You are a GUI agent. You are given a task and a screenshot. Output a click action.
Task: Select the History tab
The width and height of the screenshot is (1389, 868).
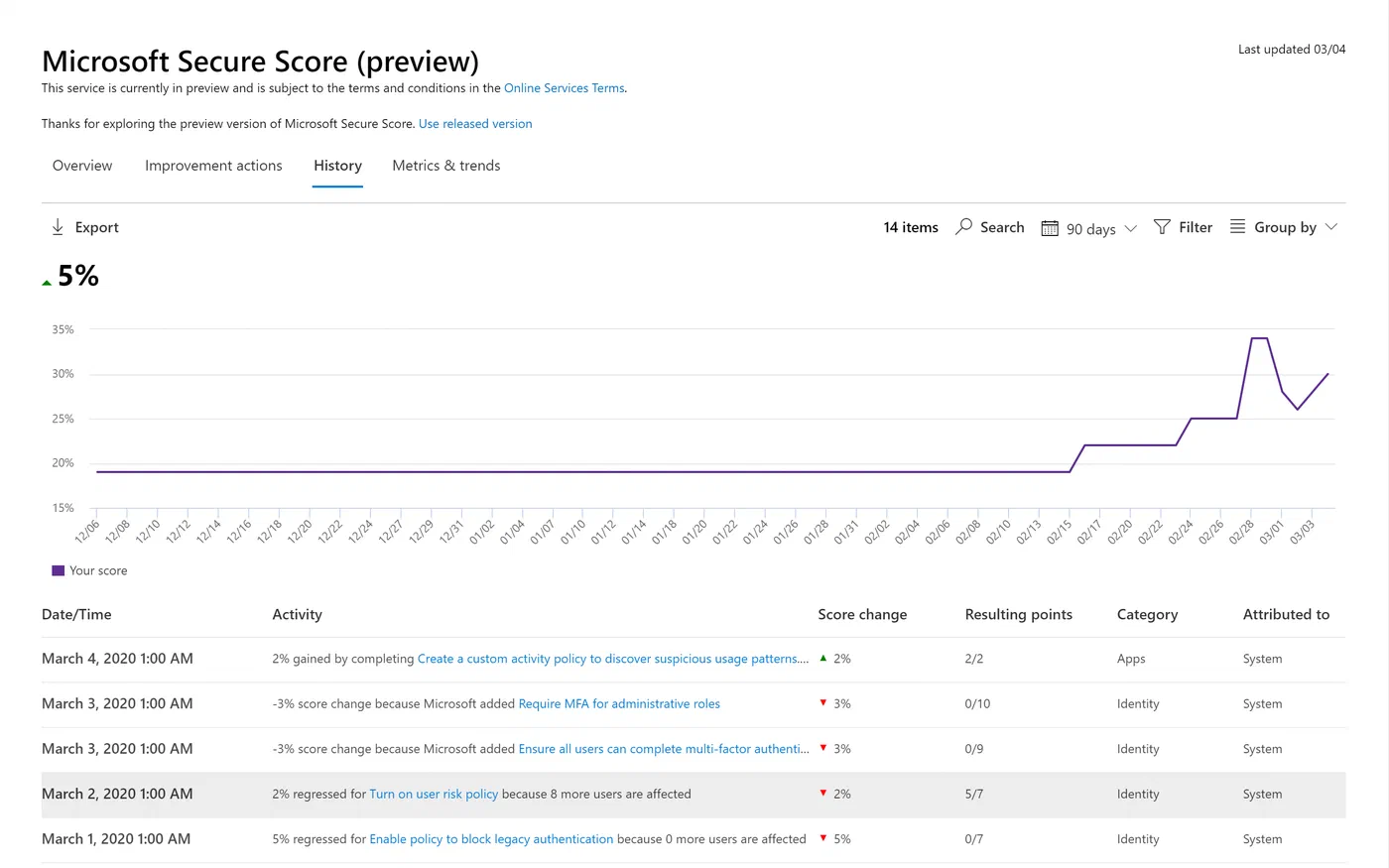coord(337,166)
